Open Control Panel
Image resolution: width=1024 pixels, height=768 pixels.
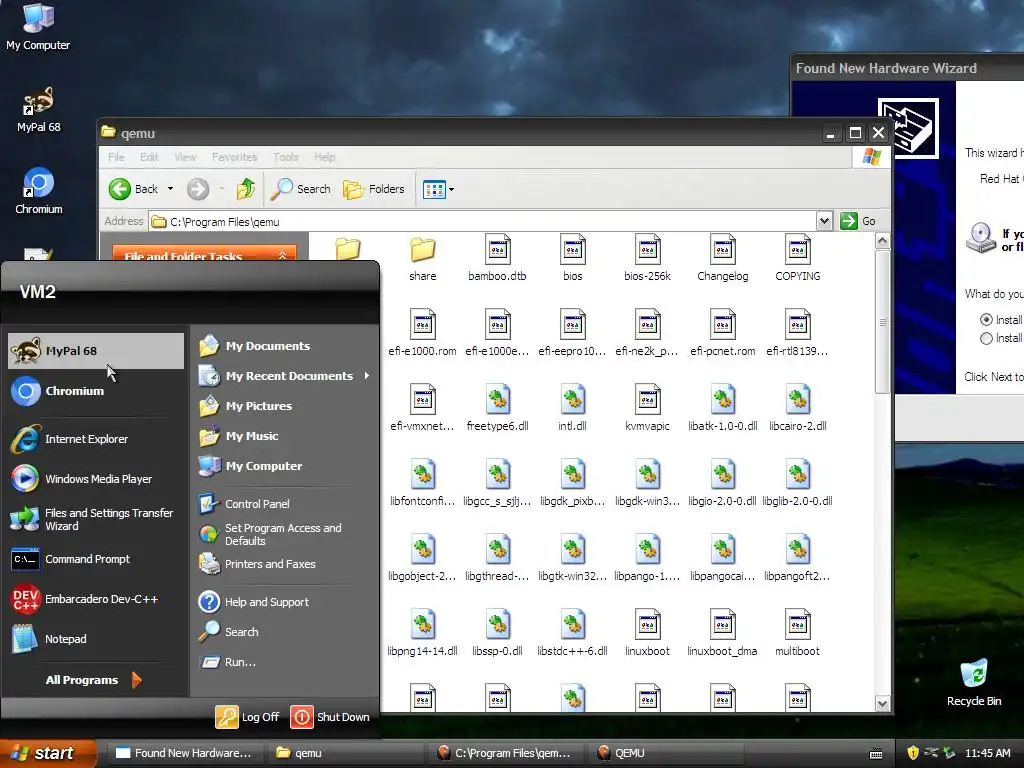point(284,504)
